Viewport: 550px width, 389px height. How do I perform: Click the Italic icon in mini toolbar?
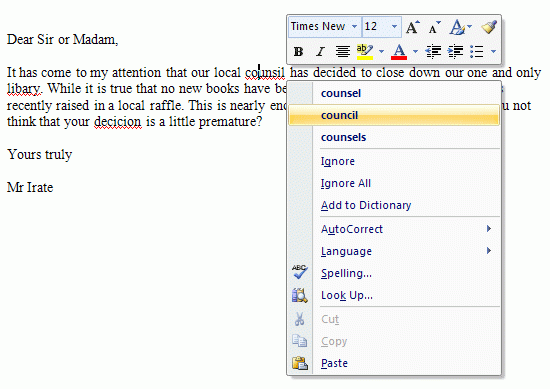pyautogui.click(x=320, y=52)
